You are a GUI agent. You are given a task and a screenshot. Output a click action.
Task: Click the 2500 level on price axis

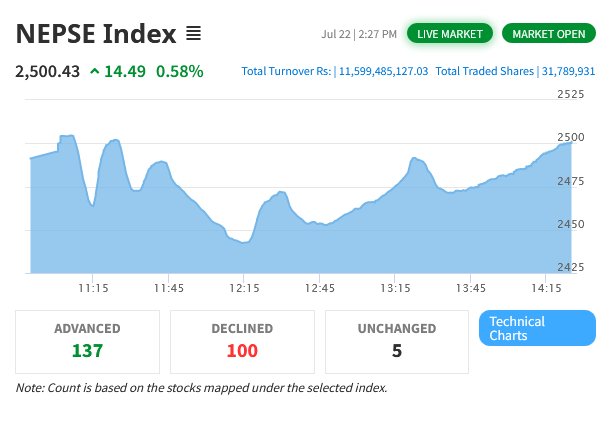pos(570,137)
